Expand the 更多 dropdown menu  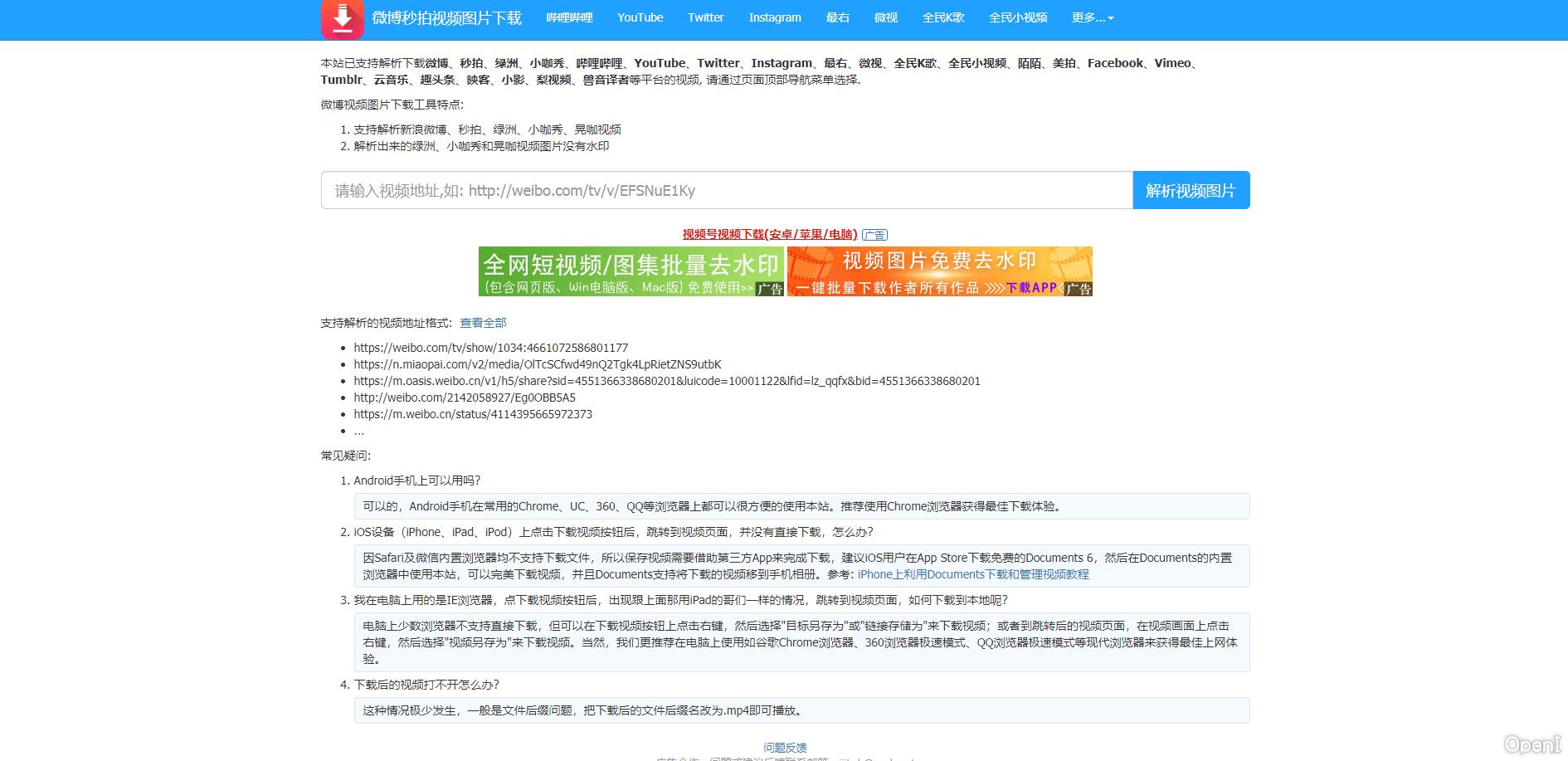[x=1093, y=17]
